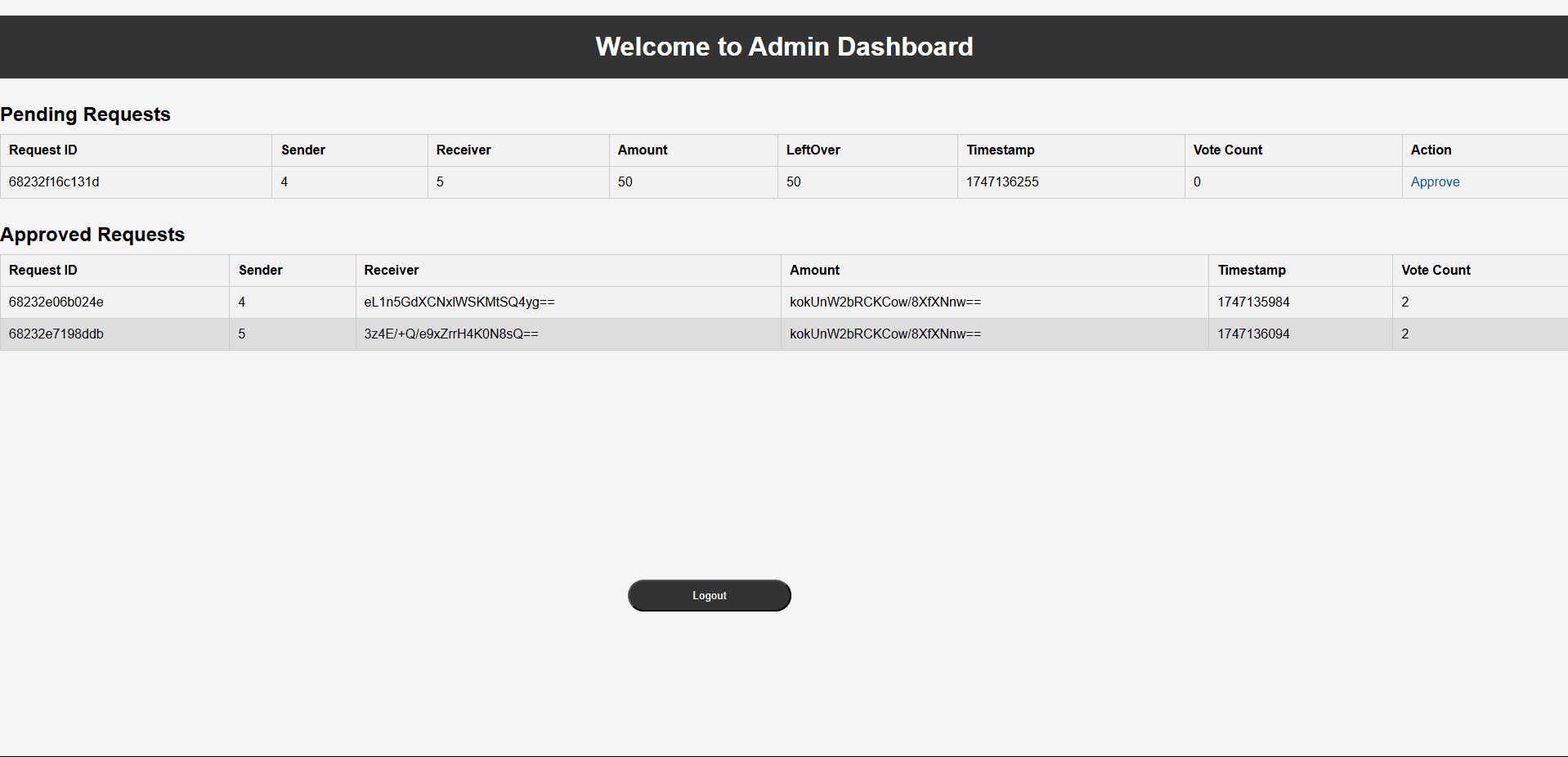
Task: Click the pending timestamp 1747136255
Action: [1002, 182]
